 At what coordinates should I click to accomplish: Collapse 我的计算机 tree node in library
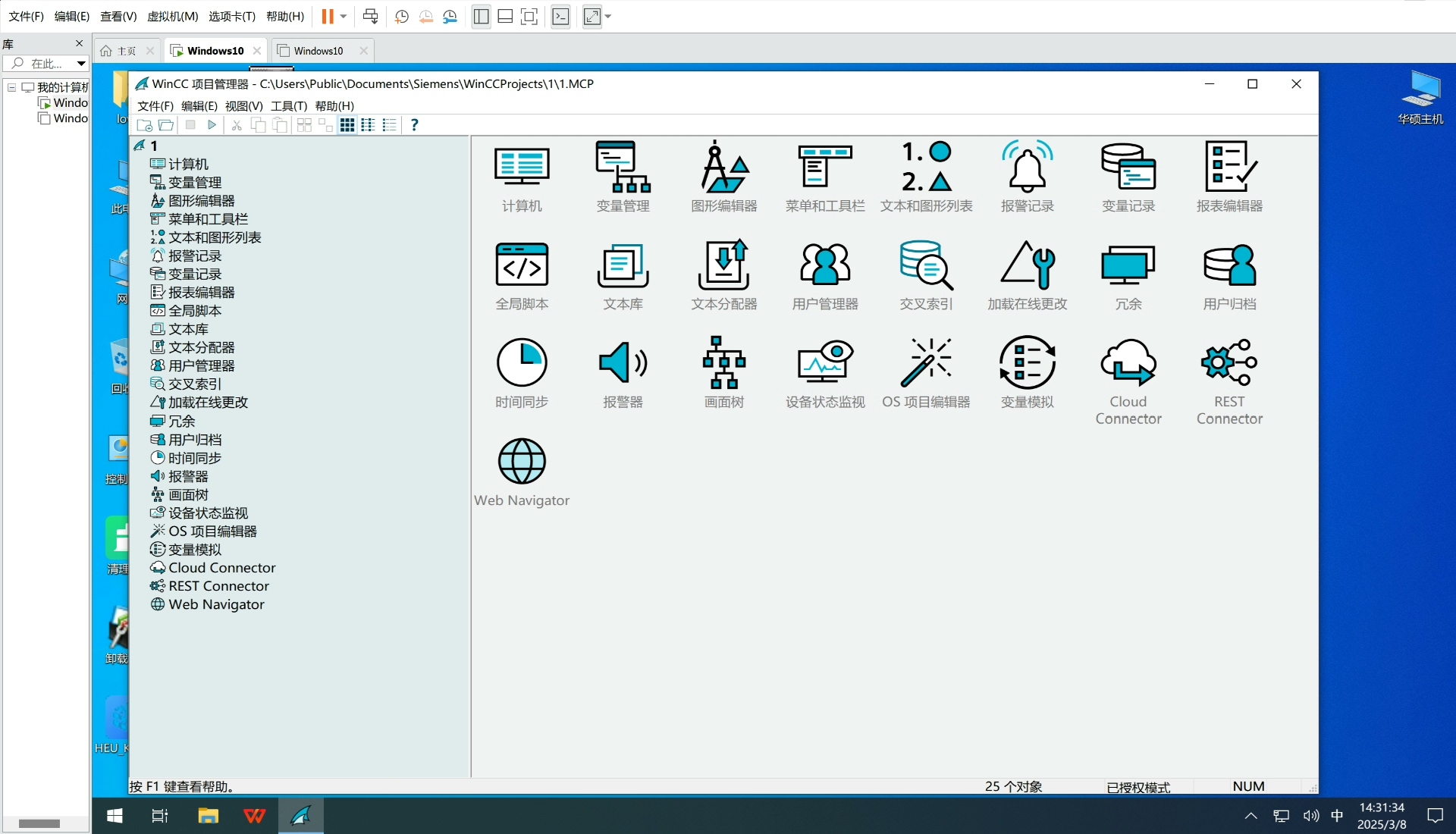click(x=12, y=87)
